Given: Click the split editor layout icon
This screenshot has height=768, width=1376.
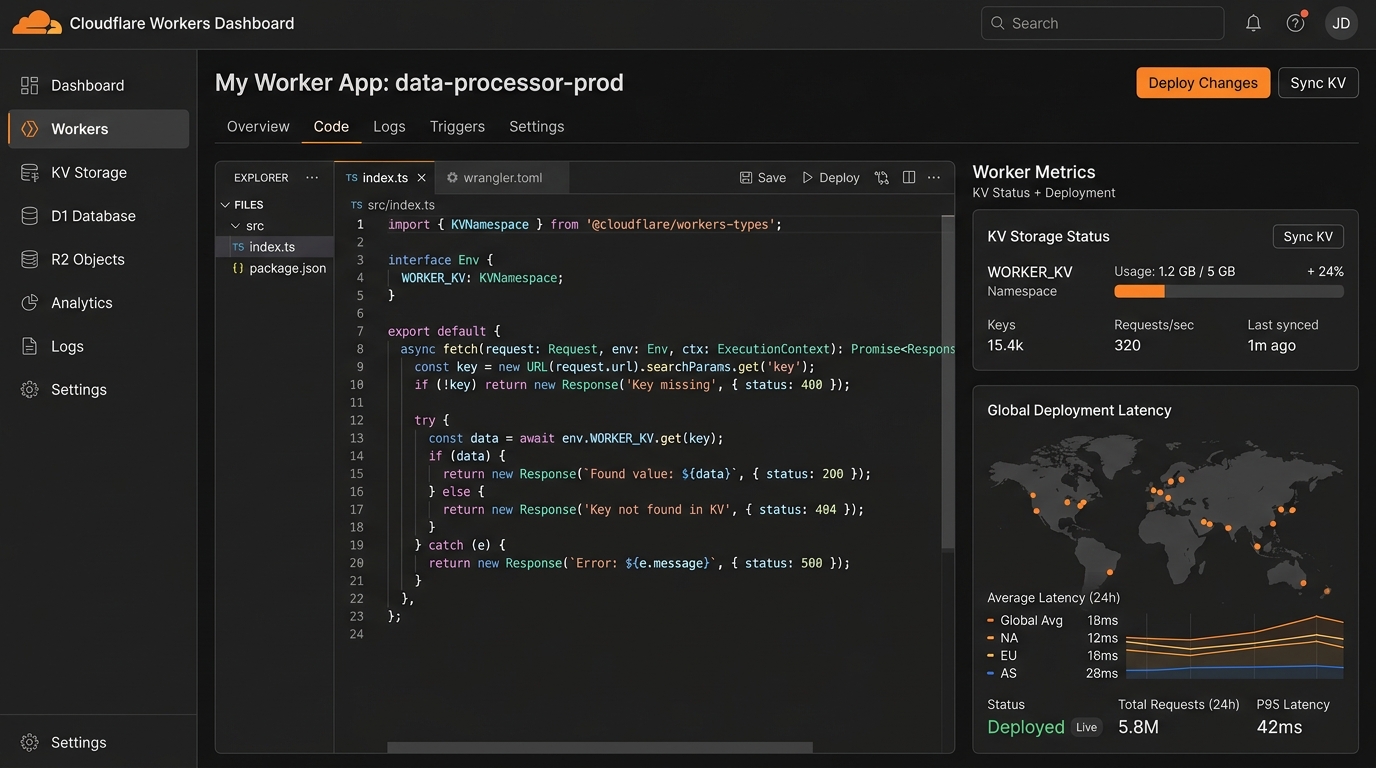Looking at the screenshot, I should pos(909,177).
